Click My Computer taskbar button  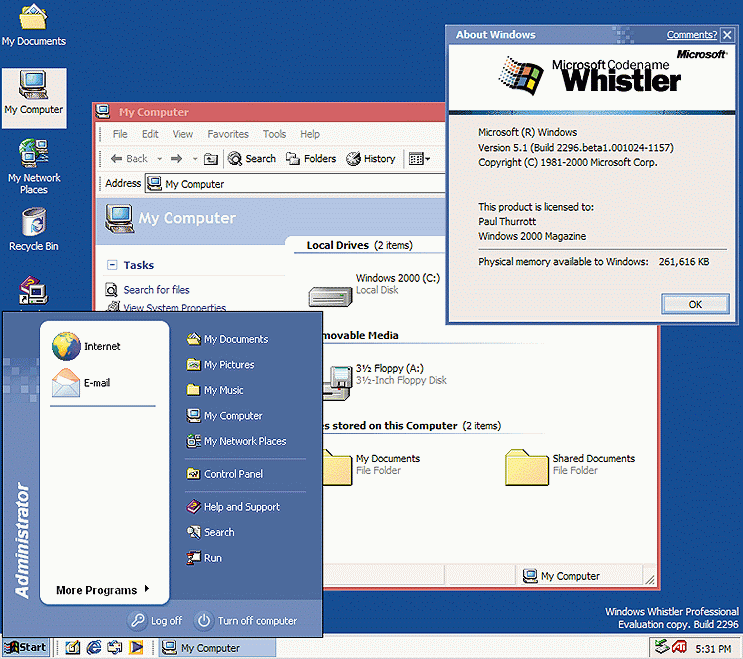(x=217, y=648)
